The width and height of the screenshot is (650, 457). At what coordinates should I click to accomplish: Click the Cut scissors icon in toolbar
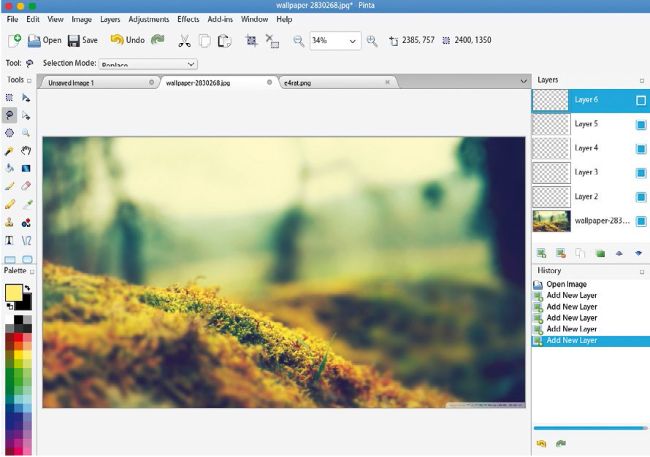pyautogui.click(x=183, y=41)
